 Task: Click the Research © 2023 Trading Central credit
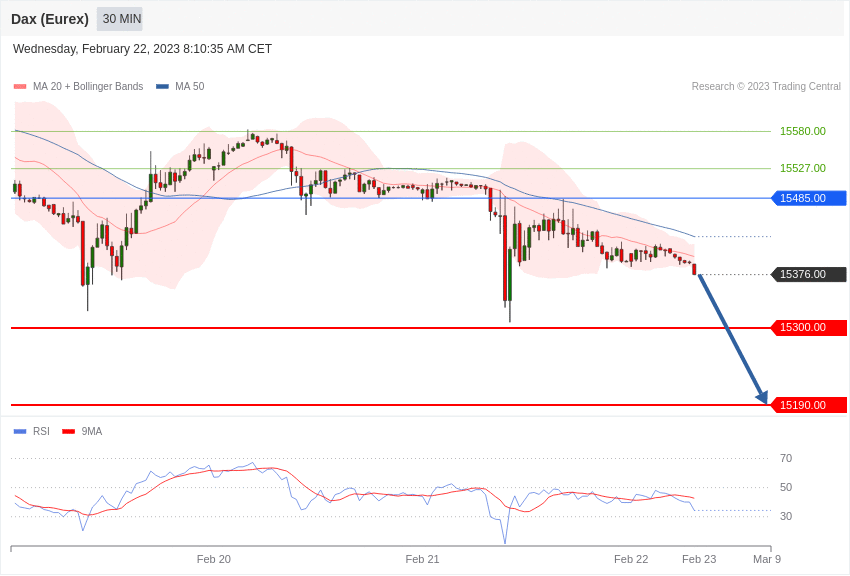pos(766,87)
